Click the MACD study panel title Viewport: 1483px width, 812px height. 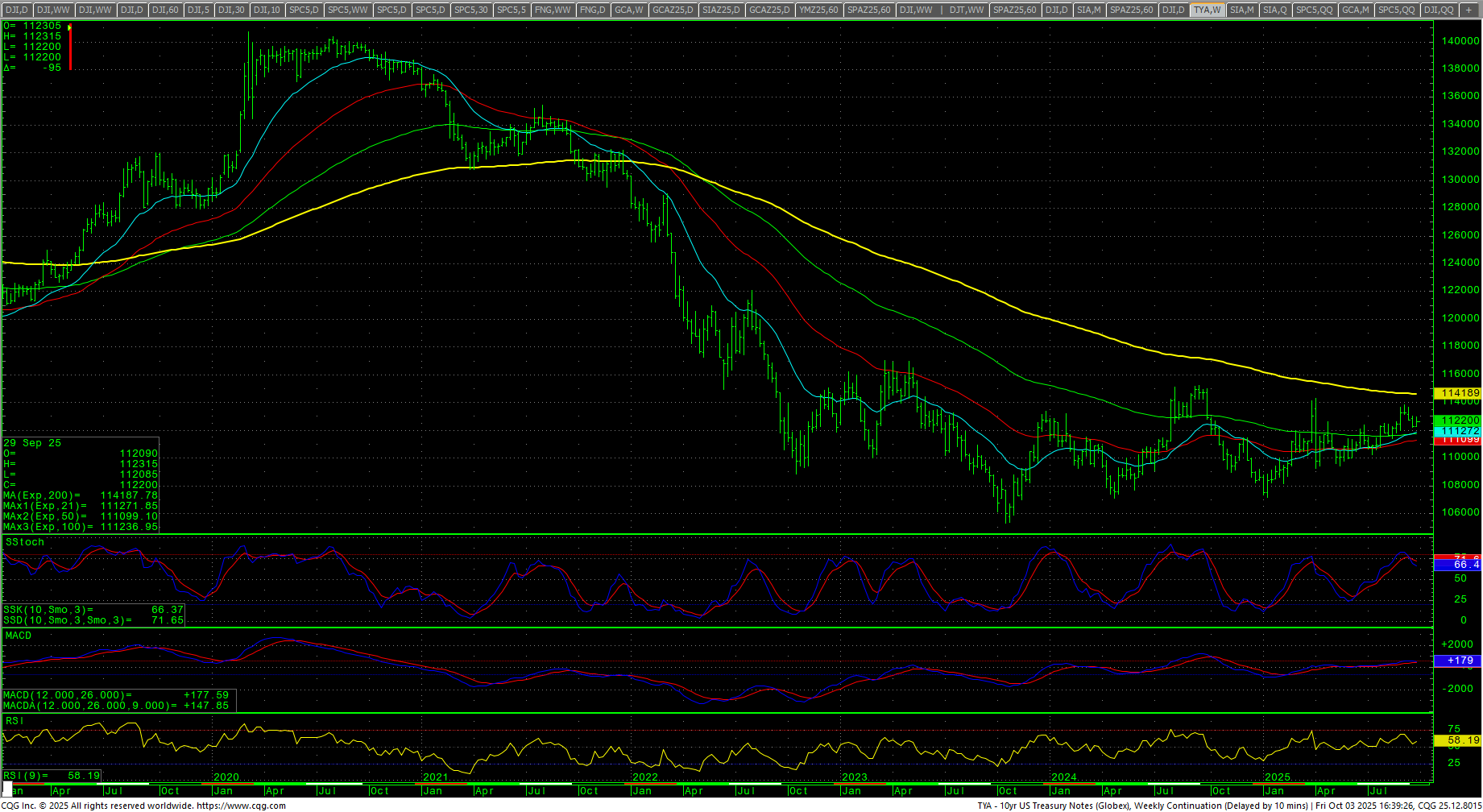(x=19, y=636)
